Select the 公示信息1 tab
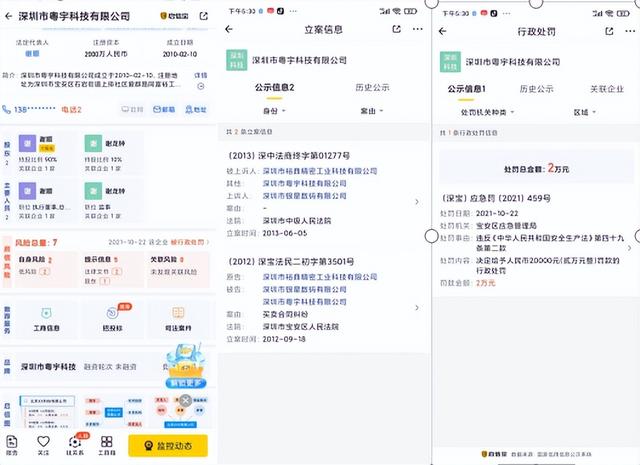The image size is (640, 465). pyautogui.click(x=466, y=89)
